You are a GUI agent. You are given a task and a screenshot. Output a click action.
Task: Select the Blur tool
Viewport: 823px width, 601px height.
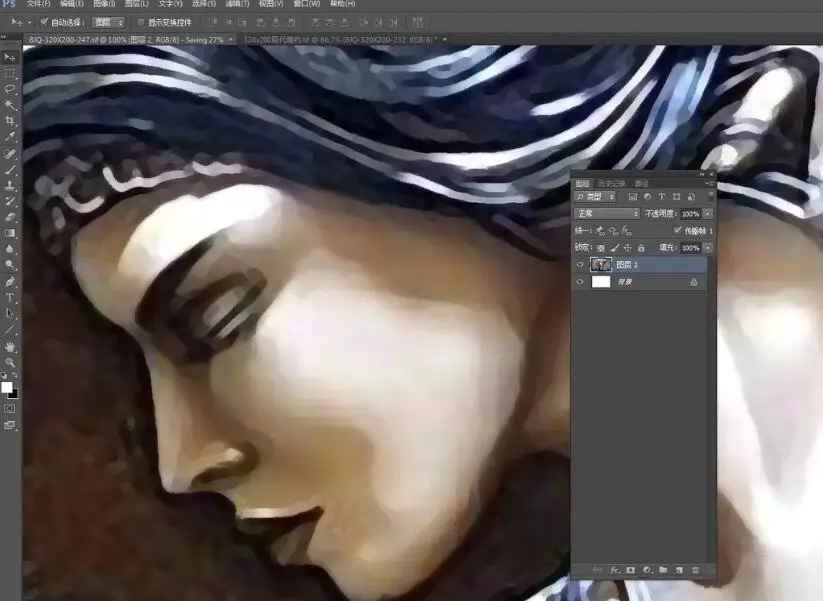click(x=10, y=249)
